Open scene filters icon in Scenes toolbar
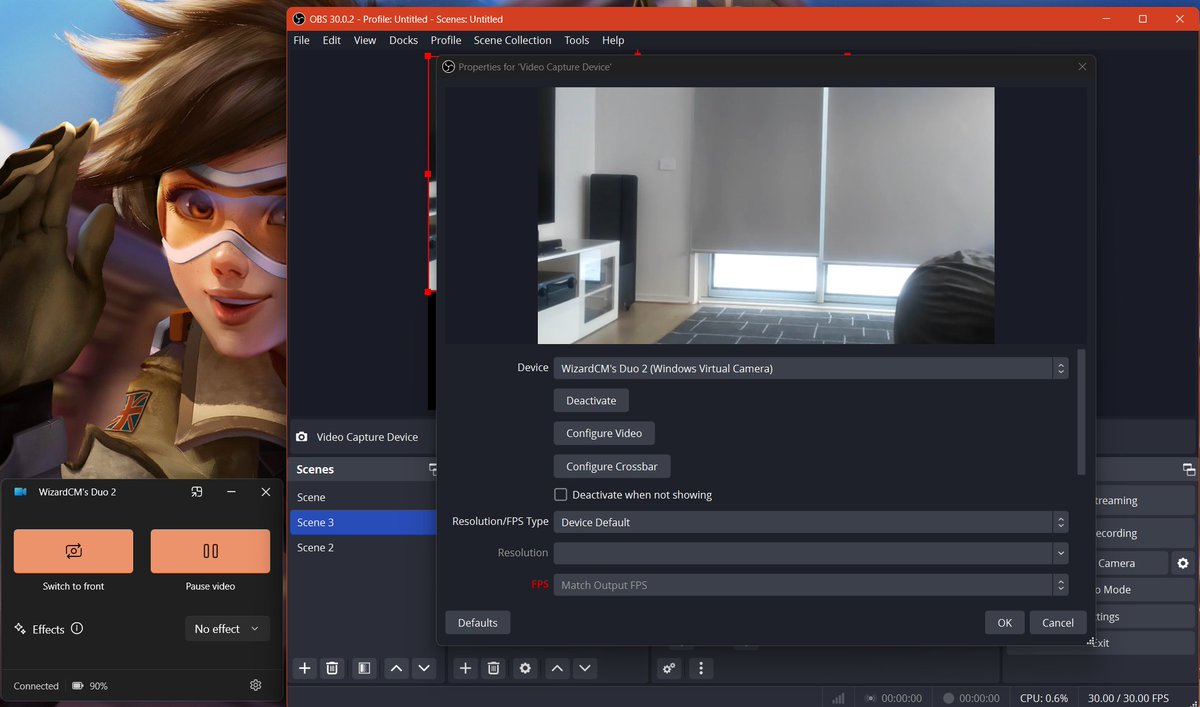 click(365, 668)
